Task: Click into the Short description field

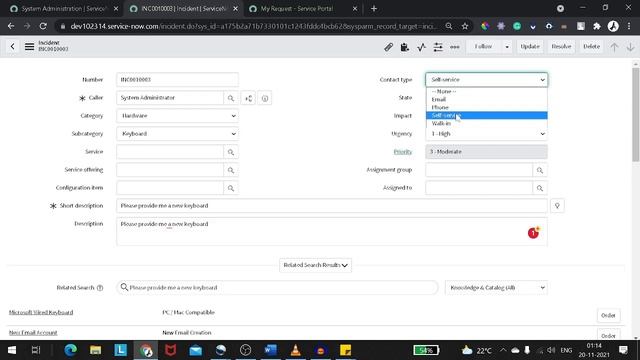Action: (332, 206)
